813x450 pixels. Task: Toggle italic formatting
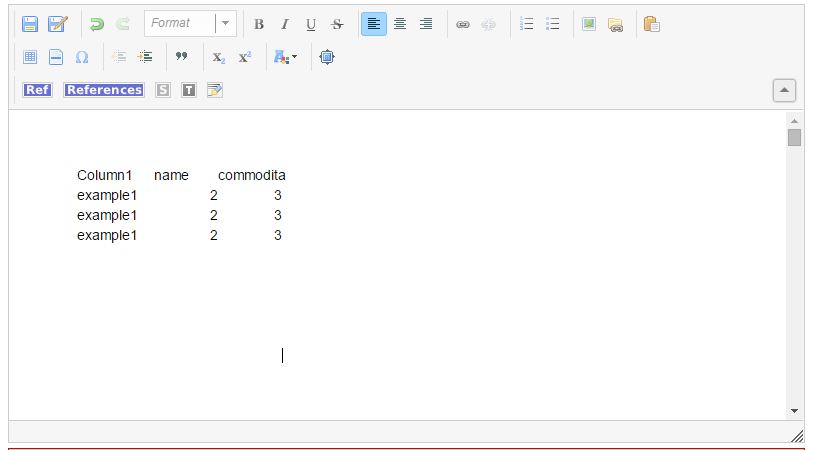click(285, 24)
